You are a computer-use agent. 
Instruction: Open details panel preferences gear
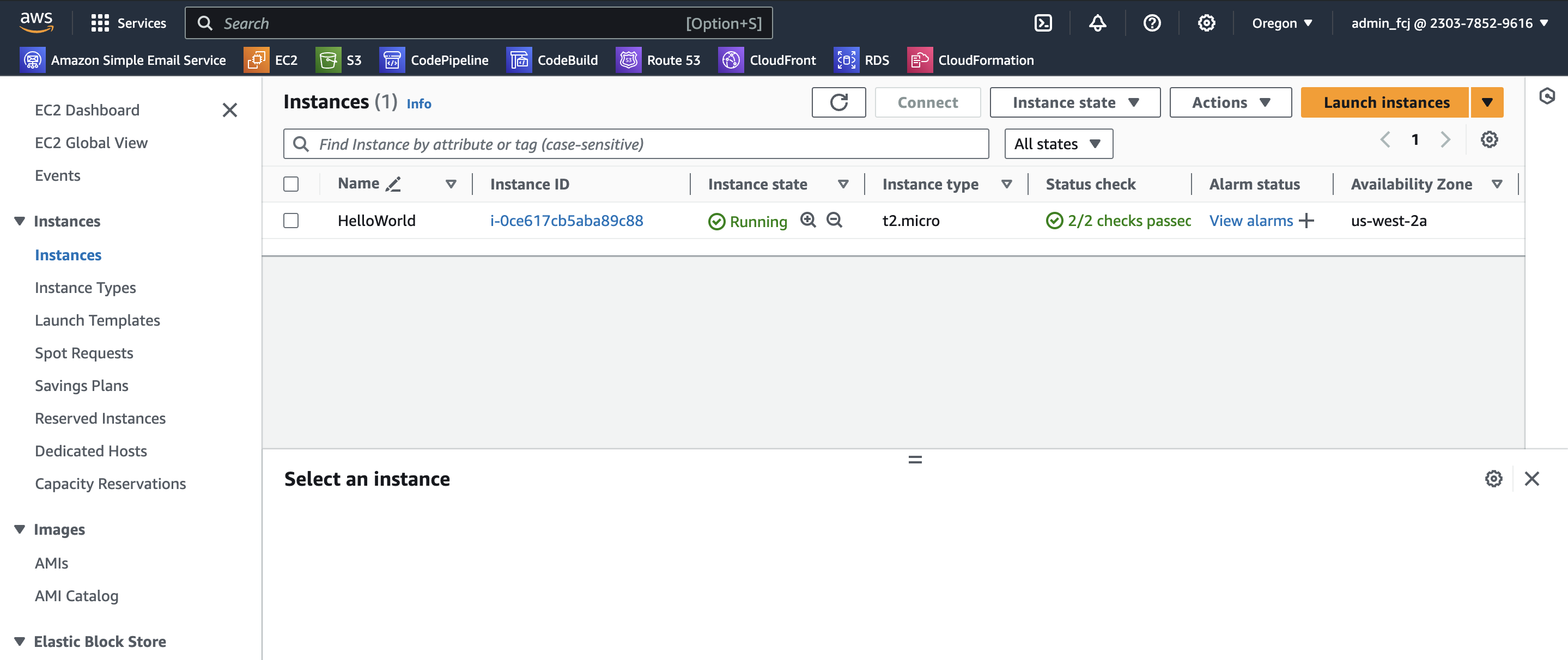click(1493, 478)
